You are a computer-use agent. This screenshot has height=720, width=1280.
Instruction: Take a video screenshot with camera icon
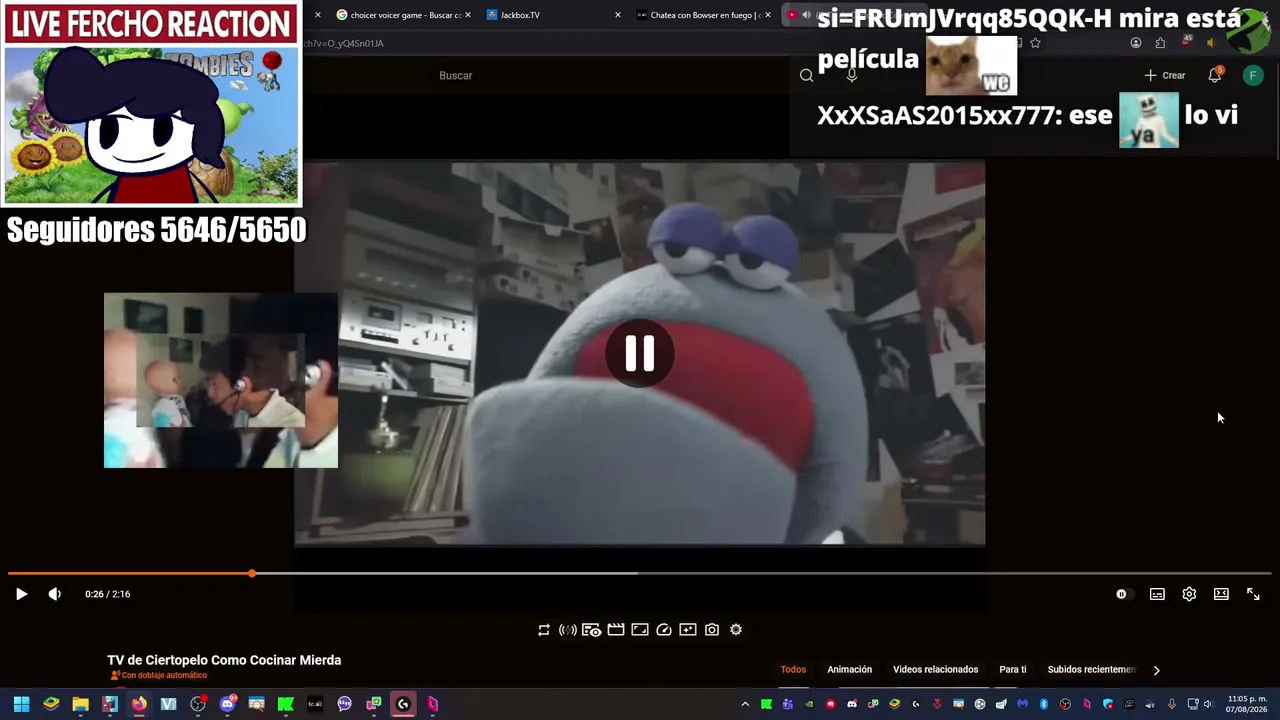(712, 630)
